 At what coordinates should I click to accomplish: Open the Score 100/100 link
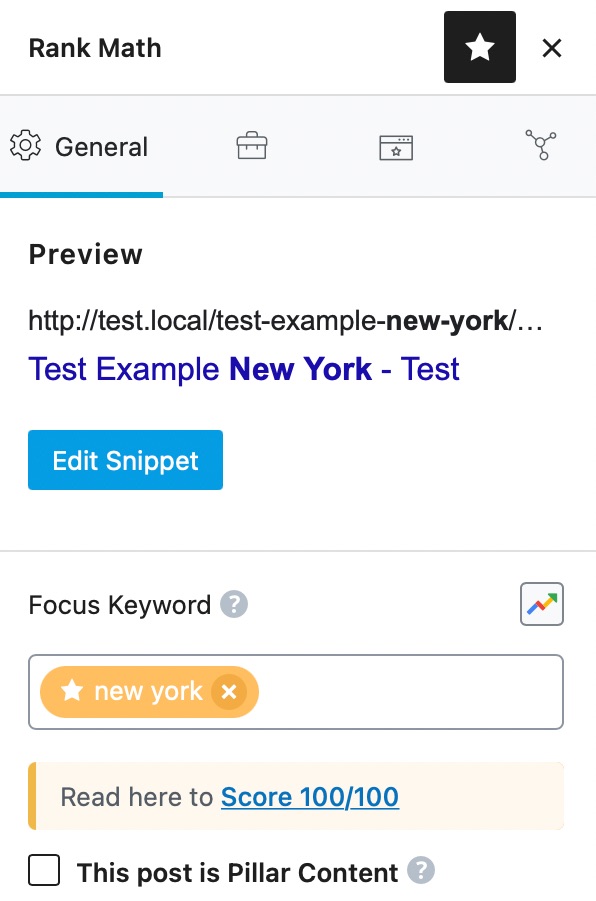[x=310, y=797]
